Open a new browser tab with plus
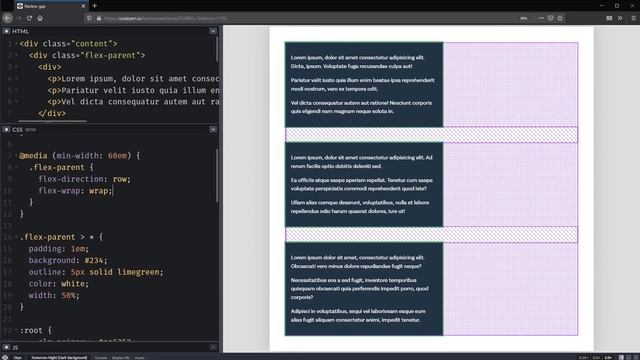The height and width of the screenshot is (360, 640). (95, 6)
